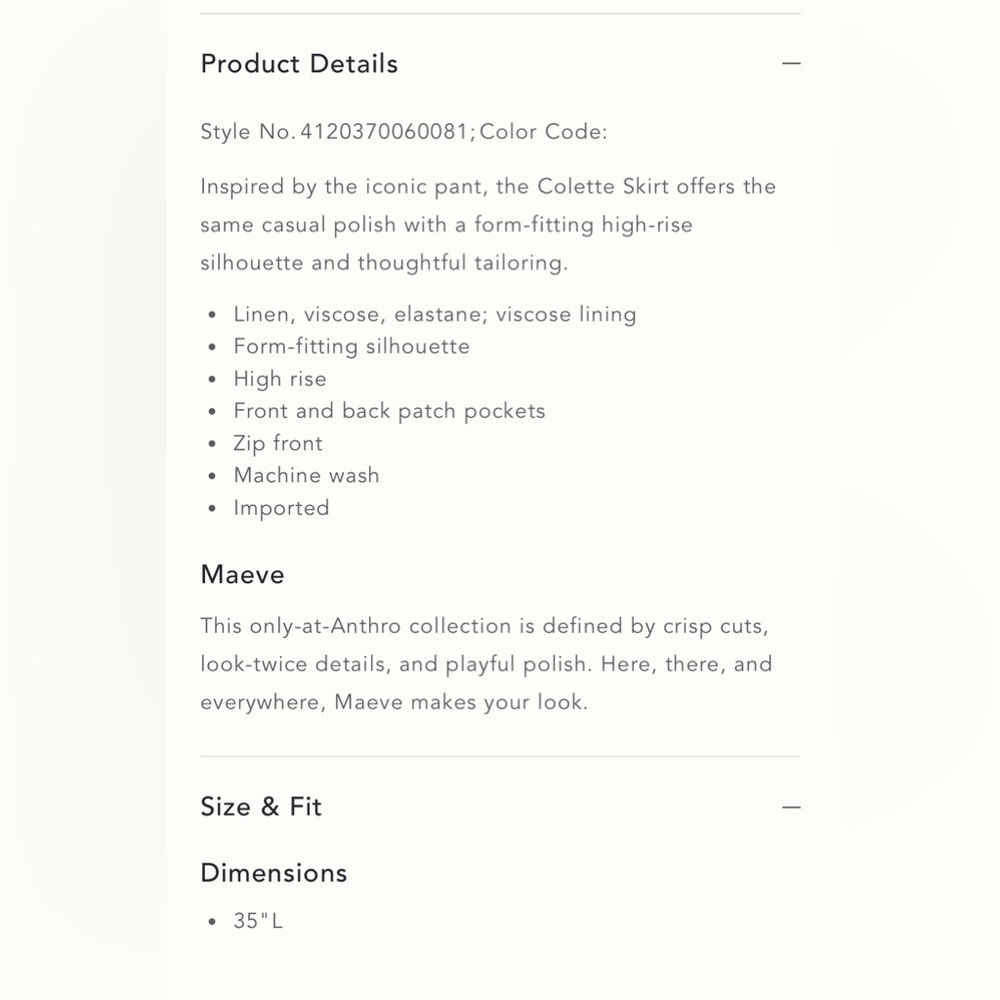Click Front and back patch pockets bullet

(389, 411)
